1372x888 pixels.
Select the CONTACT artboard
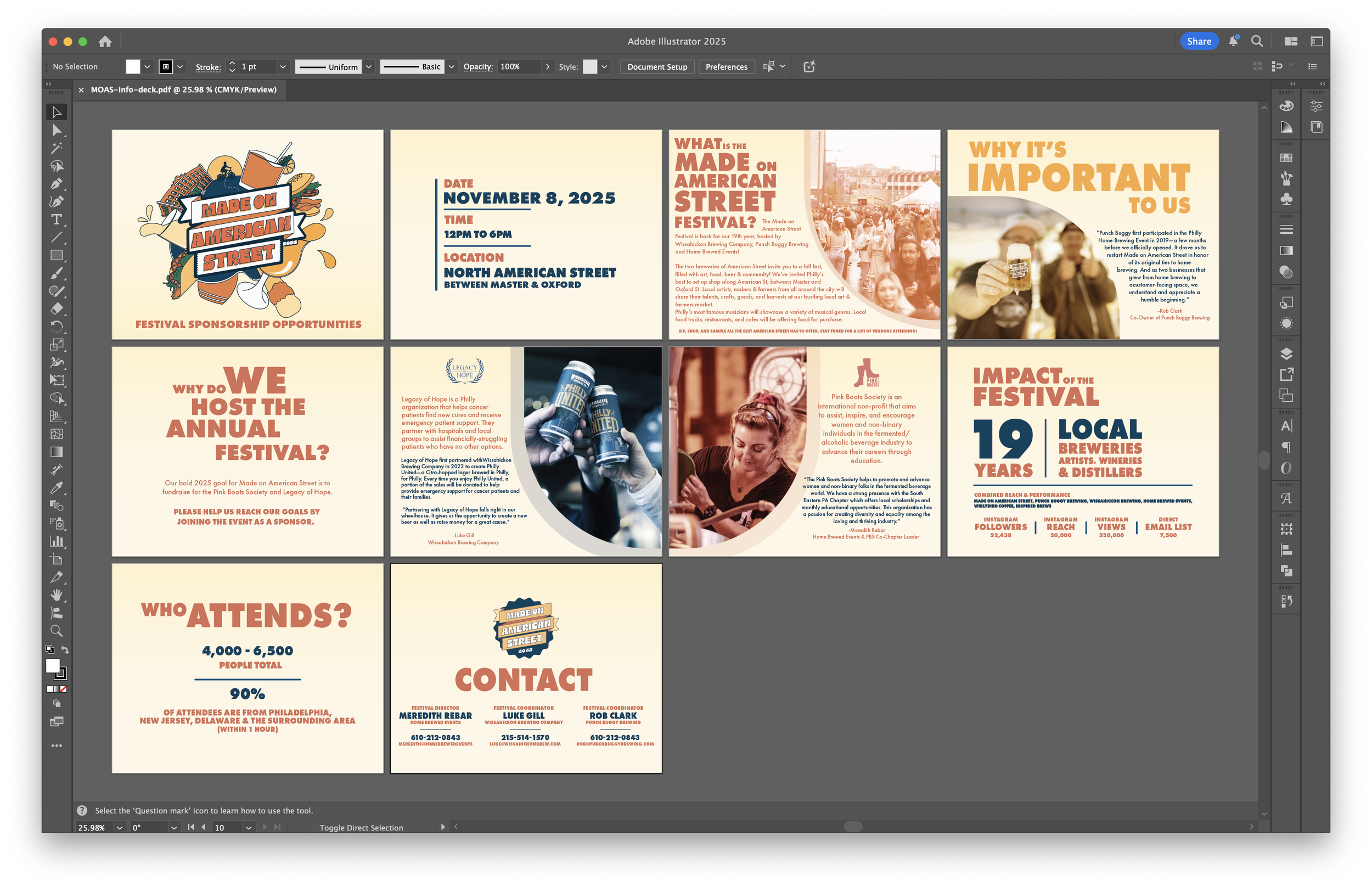pos(526,668)
